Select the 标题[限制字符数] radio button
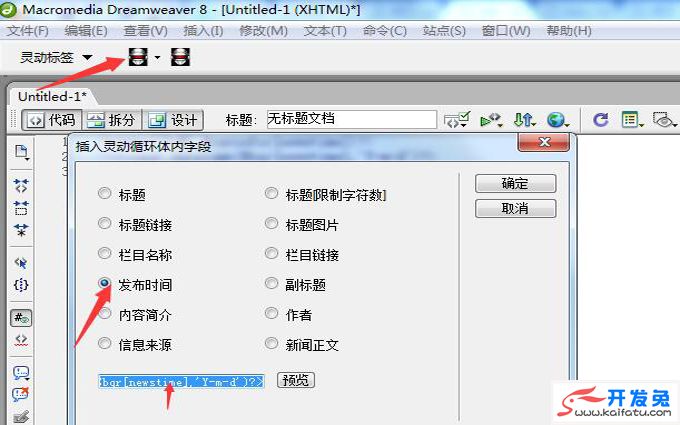Viewport: 680px width, 425px height. tap(271, 193)
